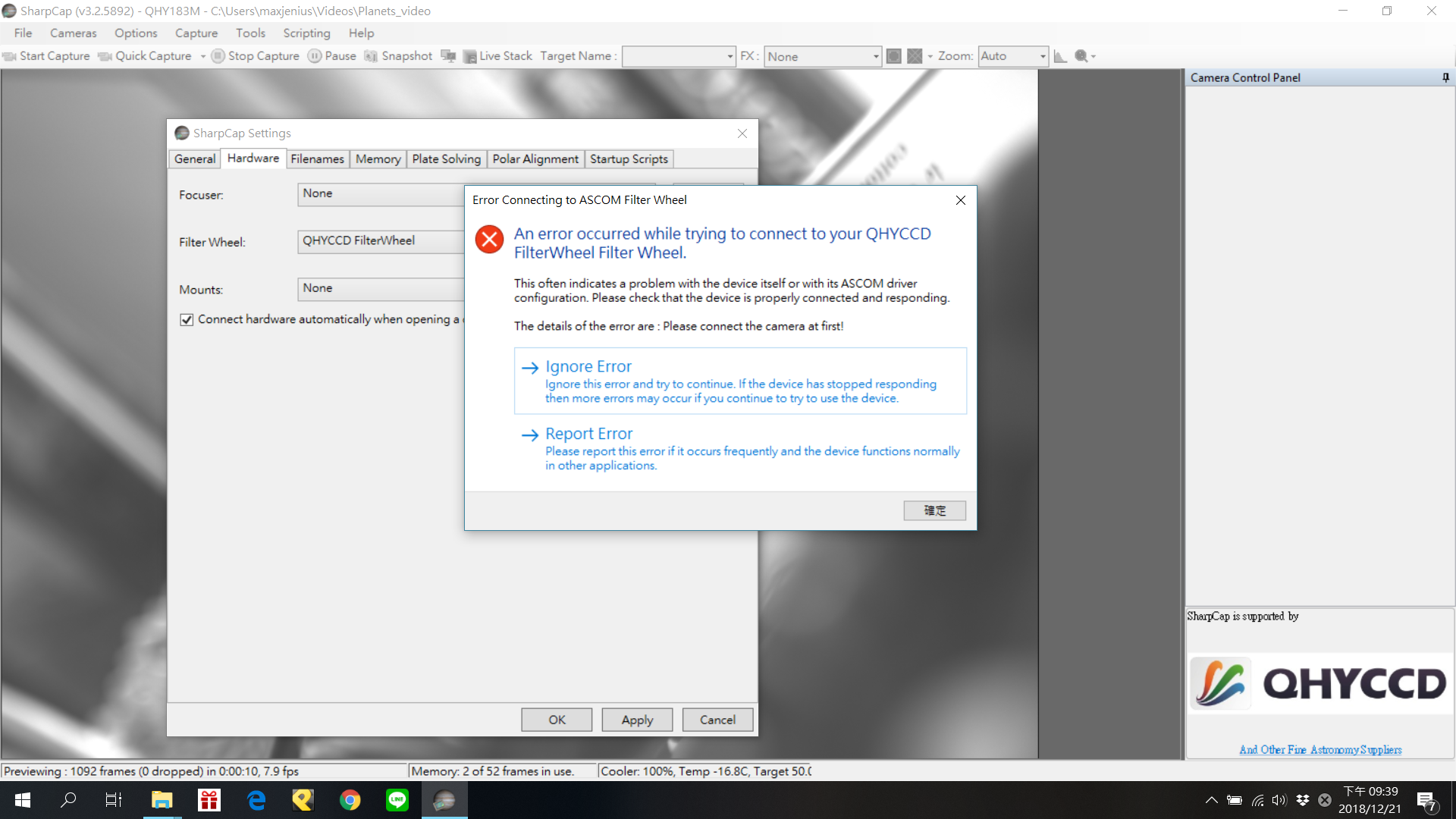
Task: Click the selection area square icon
Action: click(894, 56)
